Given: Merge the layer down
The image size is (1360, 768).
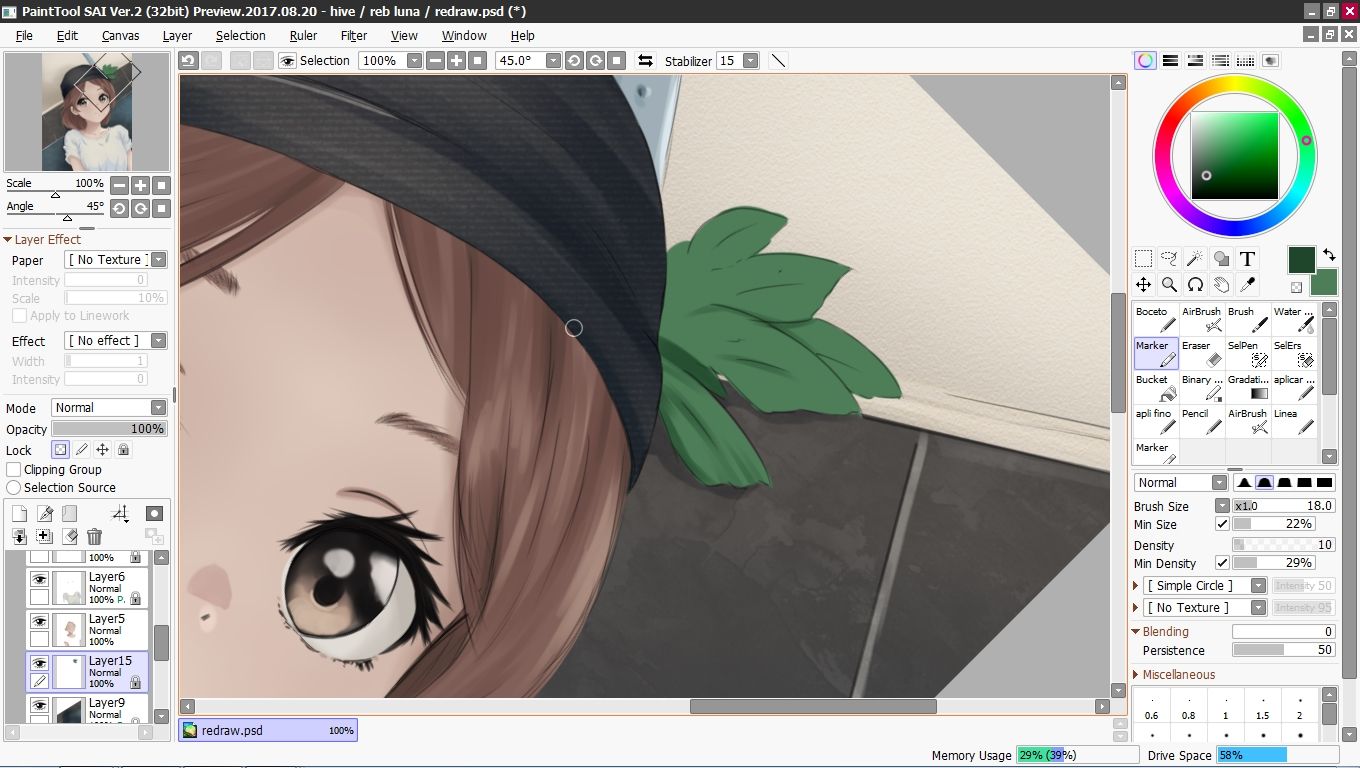Looking at the screenshot, I should click(x=19, y=537).
